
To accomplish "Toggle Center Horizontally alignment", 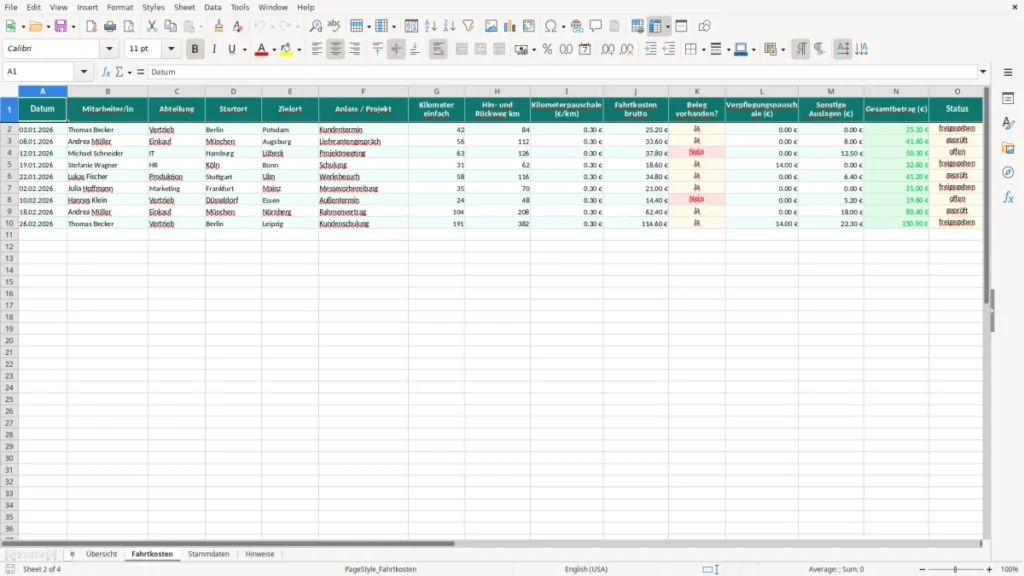I will click(336, 49).
